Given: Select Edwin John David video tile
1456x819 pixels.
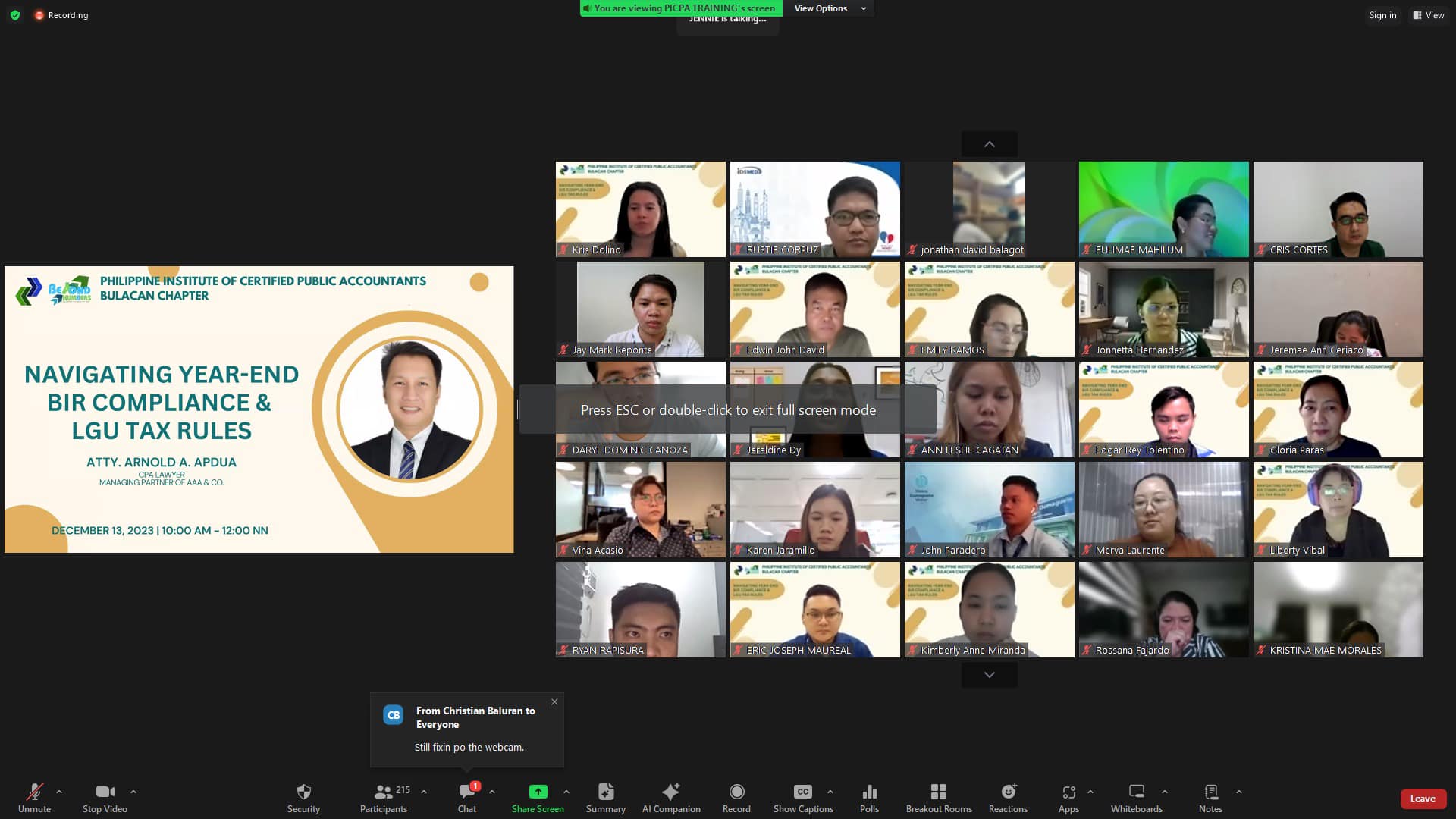Looking at the screenshot, I should coord(814,309).
